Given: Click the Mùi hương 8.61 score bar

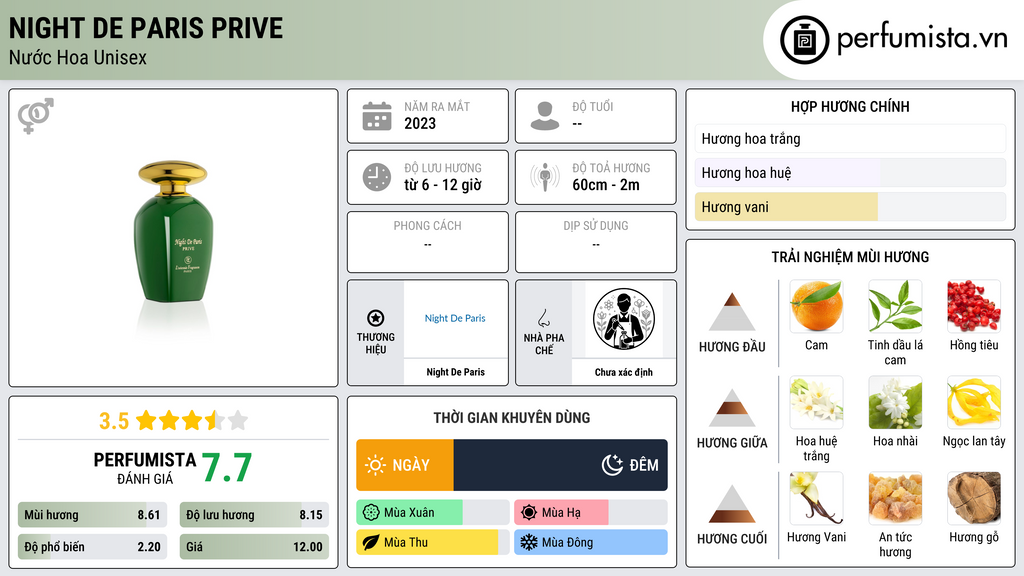Looking at the screenshot, I should [92, 515].
